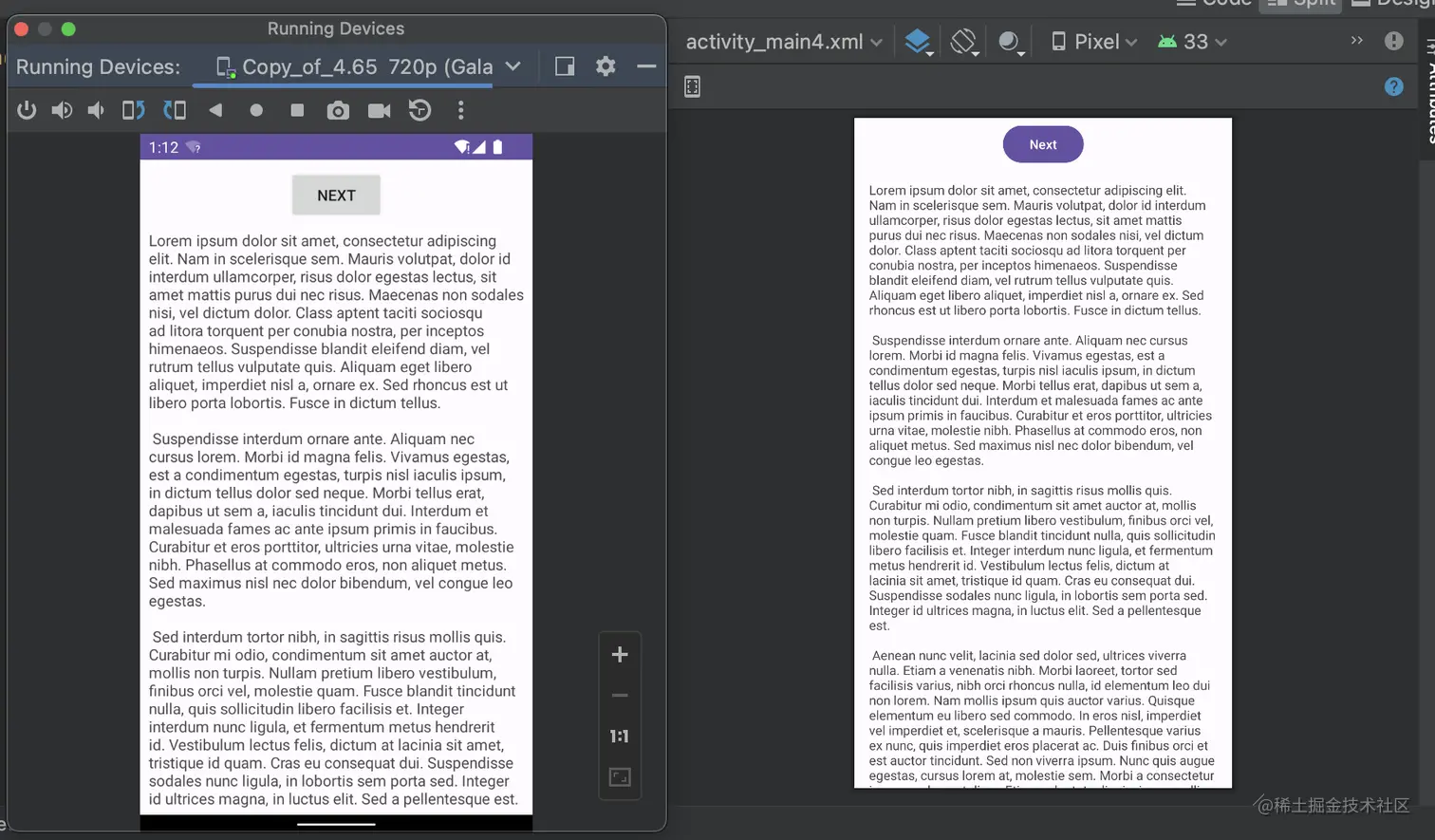Open the API 33 version dropdown
This screenshot has height=840, width=1435.
pos(1192,42)
